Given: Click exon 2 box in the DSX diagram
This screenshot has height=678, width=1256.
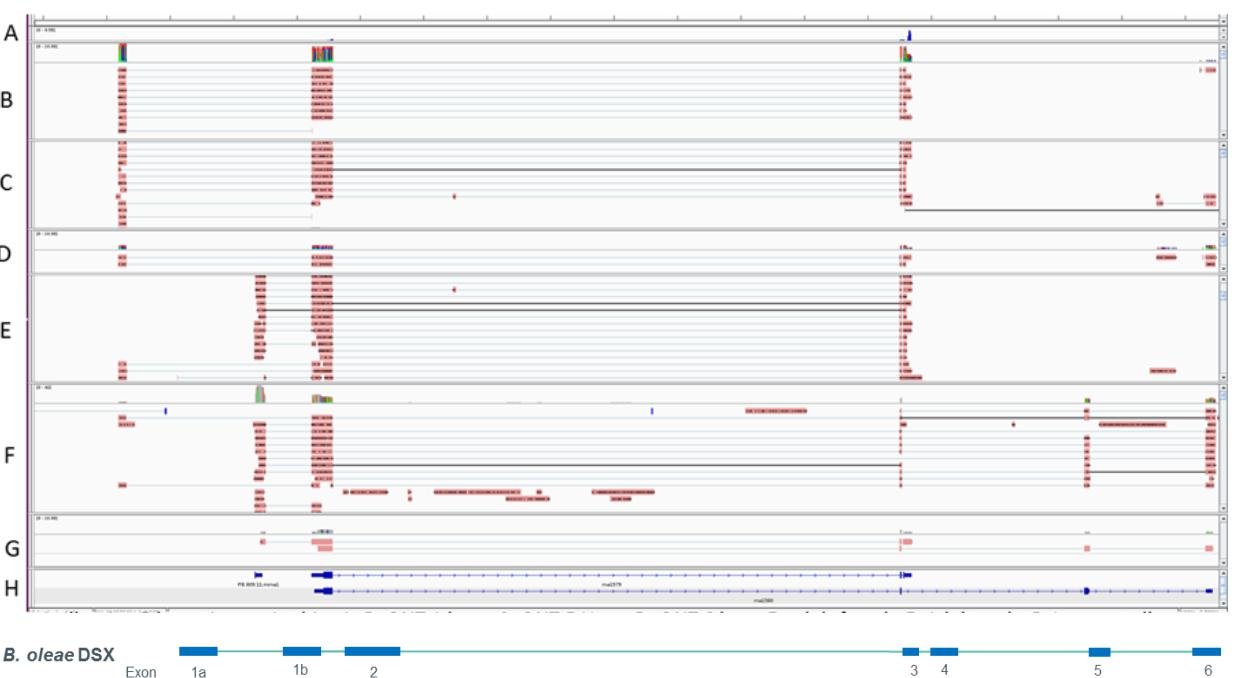Looking at the screenshot, I should tap(372, 651).
